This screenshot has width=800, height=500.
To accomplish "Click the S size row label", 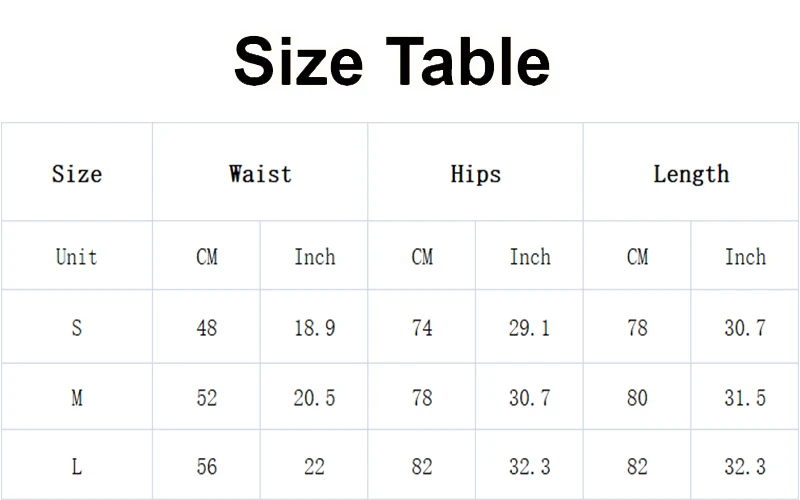I will (77, 327).
